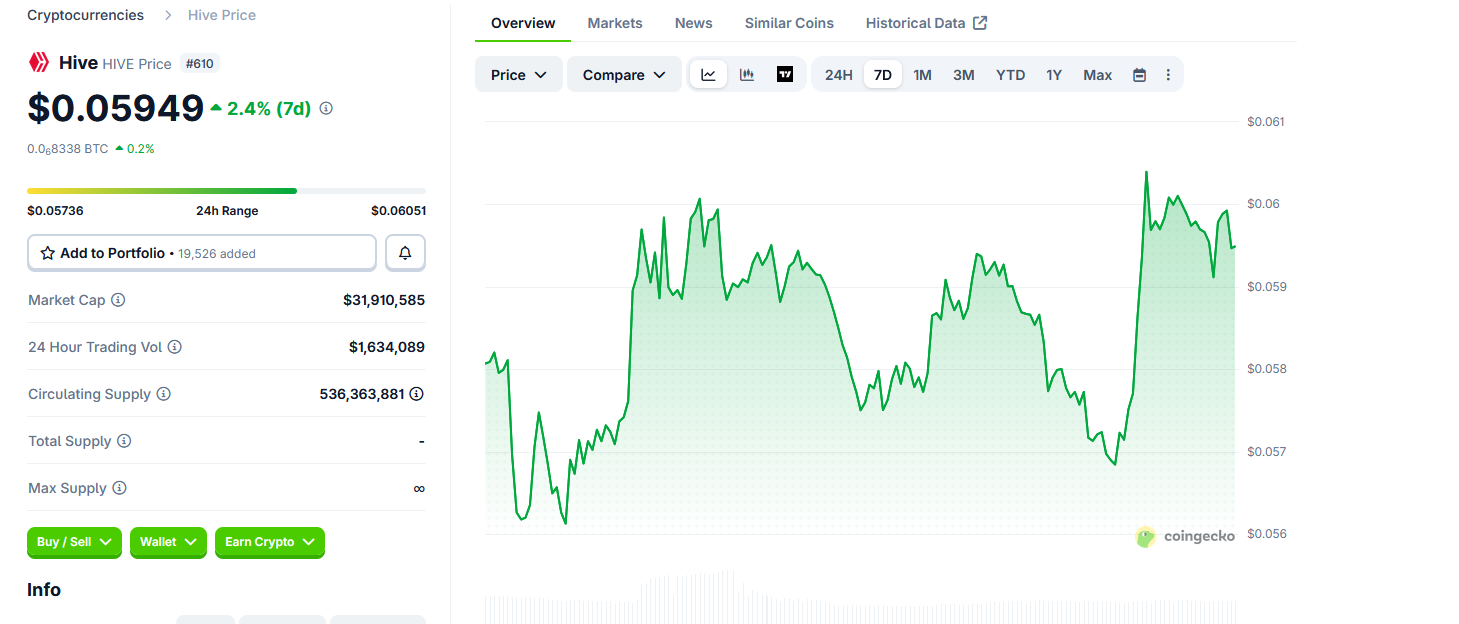Click the Market Cap info icon
Viewport: 1459px width, 624px height.
tap(118, 300)
